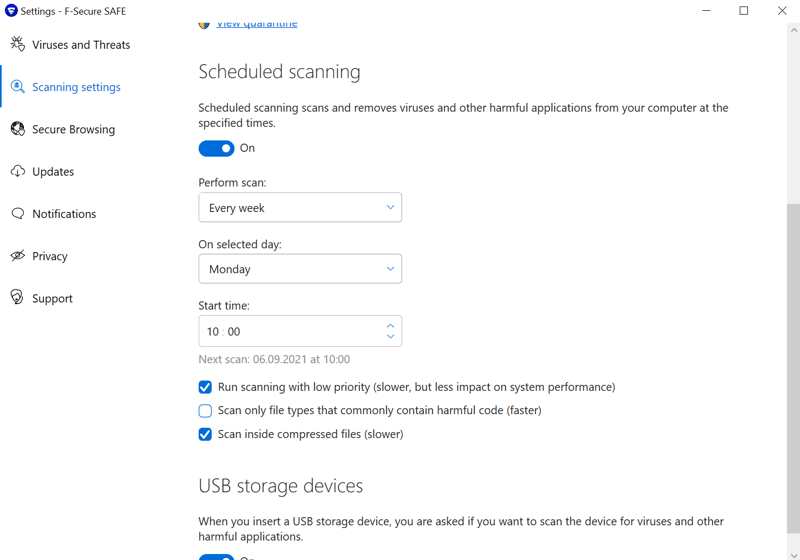
Task: Click the Updates cloud download icon
Action: pos(17,171)
